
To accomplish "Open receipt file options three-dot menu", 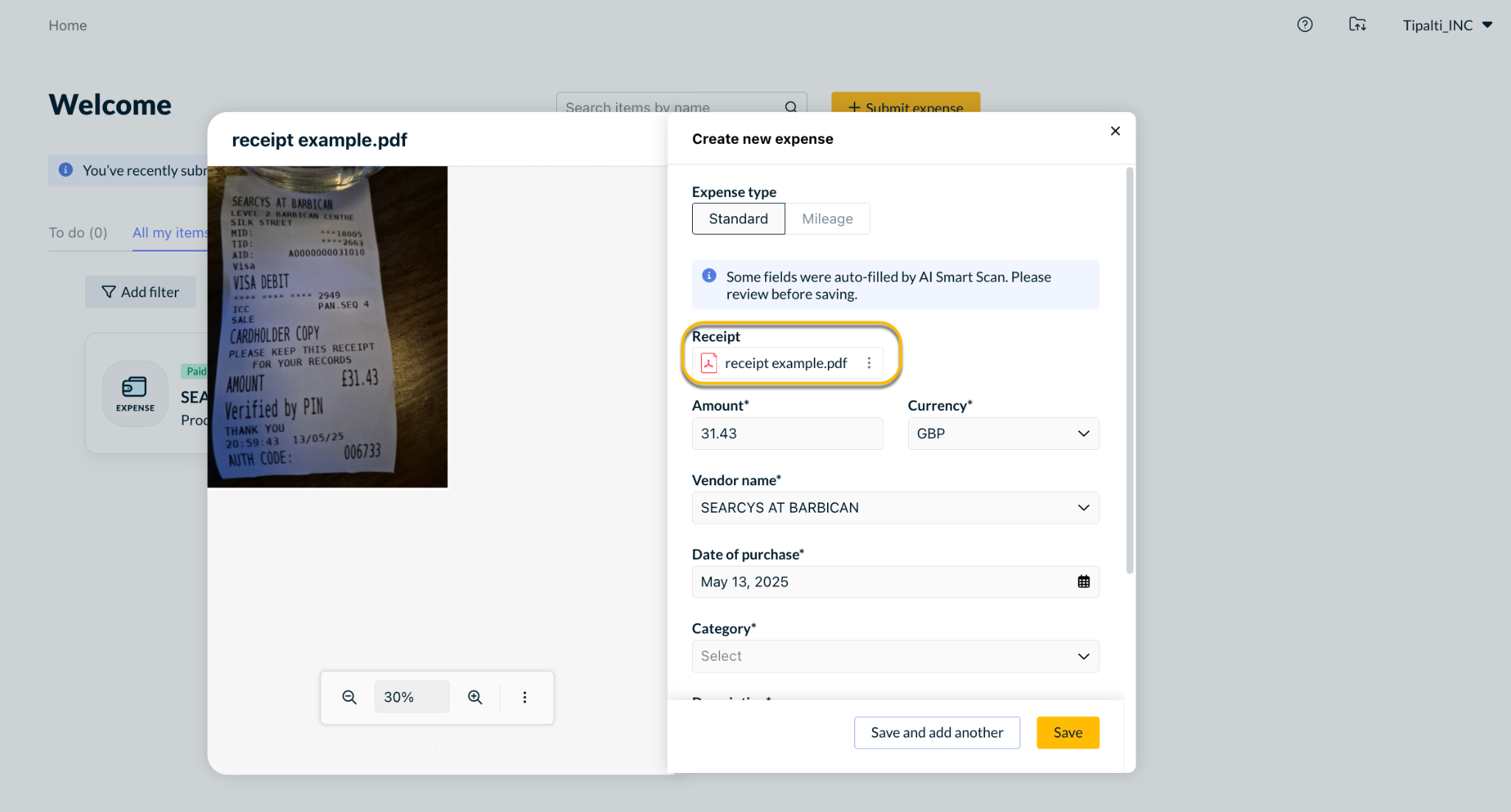I will tap(869, 363).
